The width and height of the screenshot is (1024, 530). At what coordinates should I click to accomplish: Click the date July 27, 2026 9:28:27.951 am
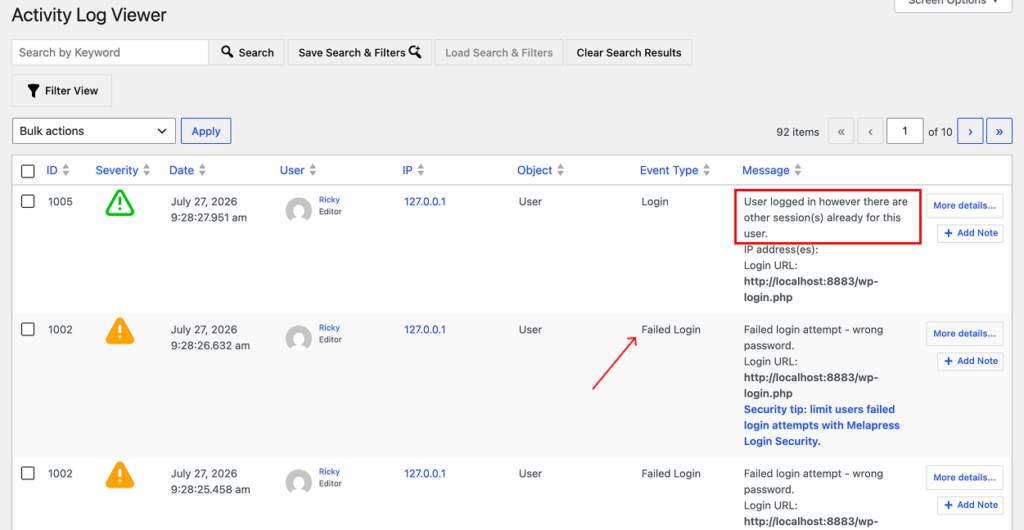pyautogui.click(x=209, y=210)
